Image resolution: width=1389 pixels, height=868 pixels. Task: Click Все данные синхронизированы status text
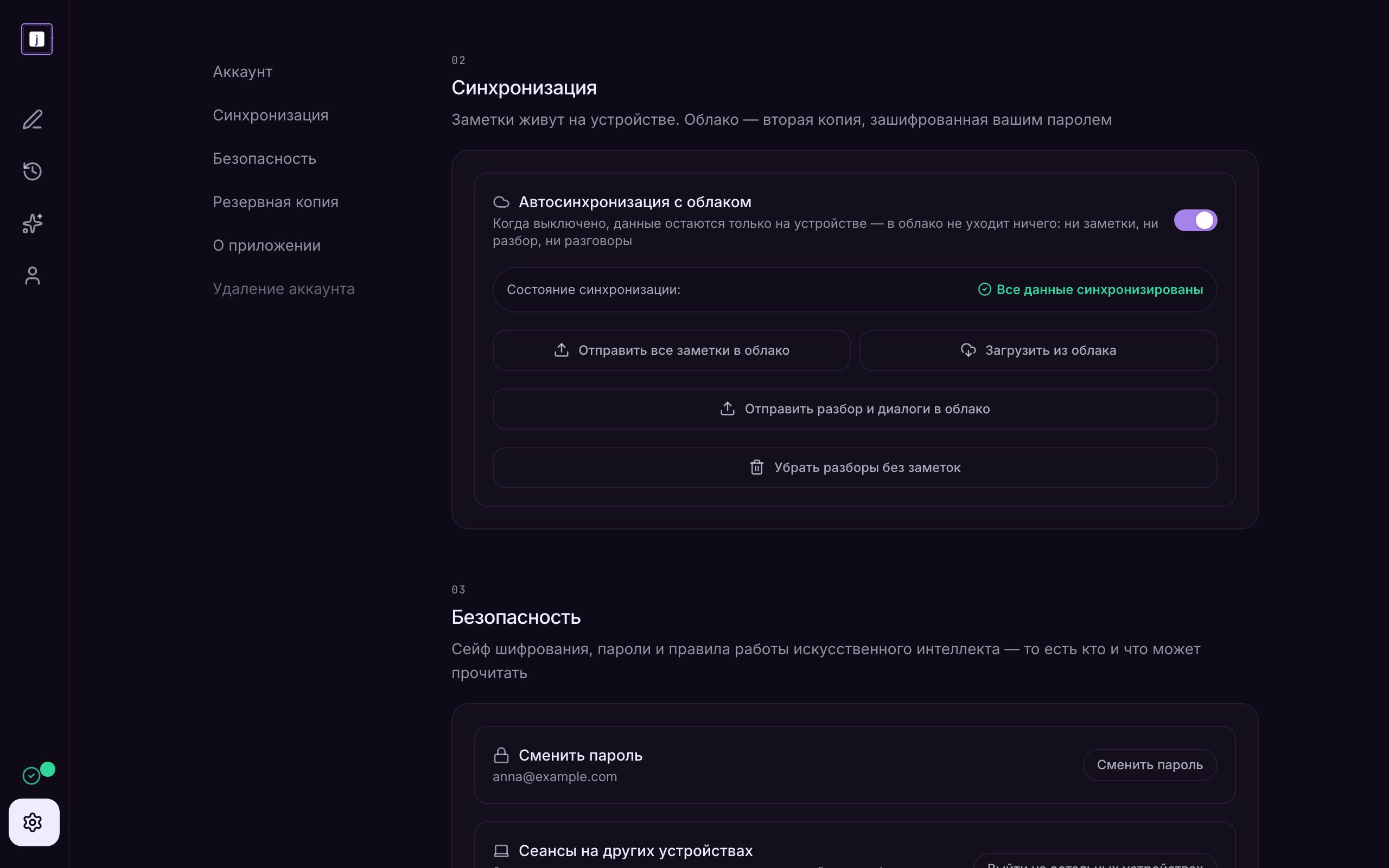[1099, 289]
